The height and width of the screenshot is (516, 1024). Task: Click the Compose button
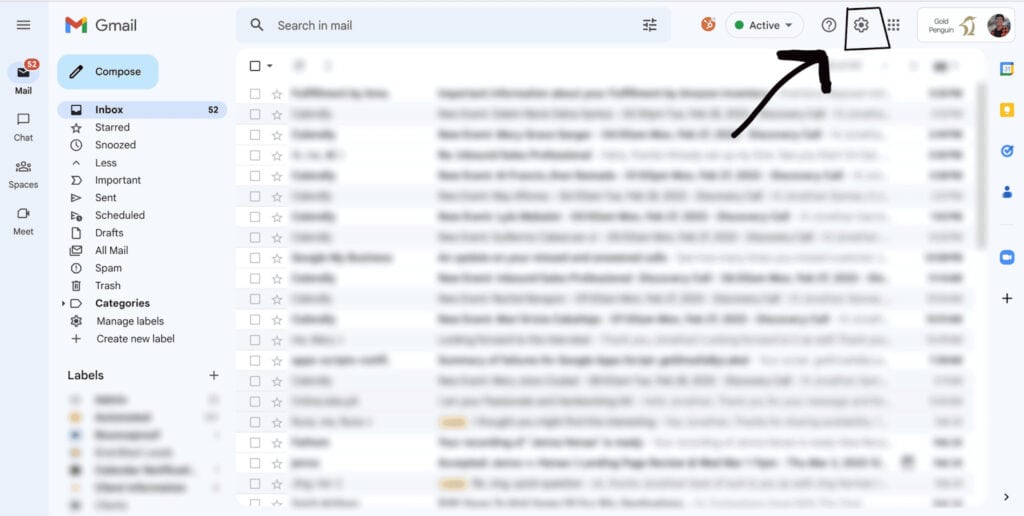[x=107, y=72]
